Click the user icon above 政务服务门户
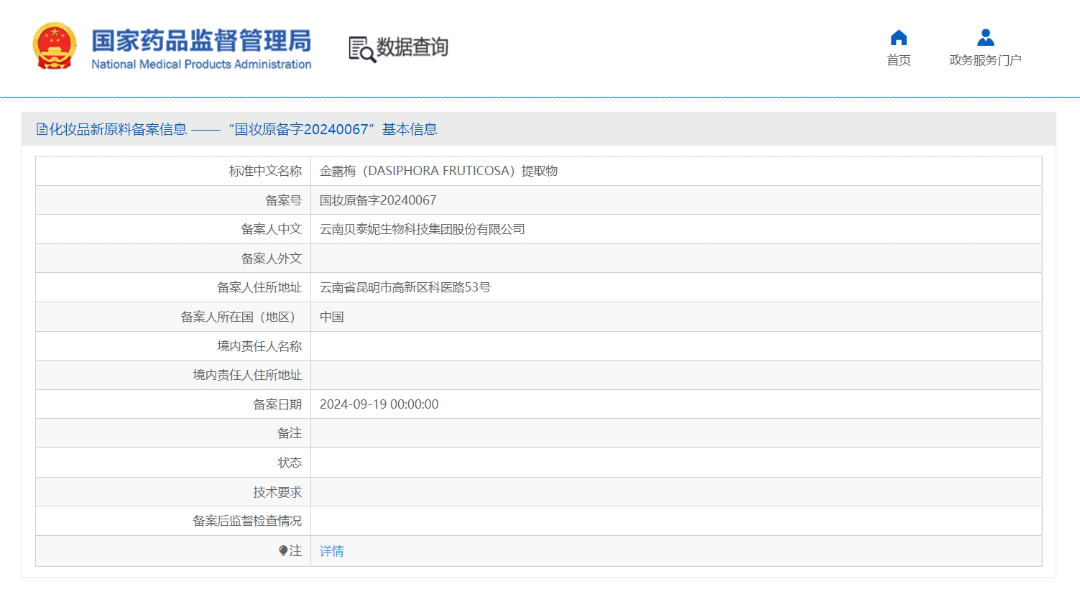 point(985,38)
